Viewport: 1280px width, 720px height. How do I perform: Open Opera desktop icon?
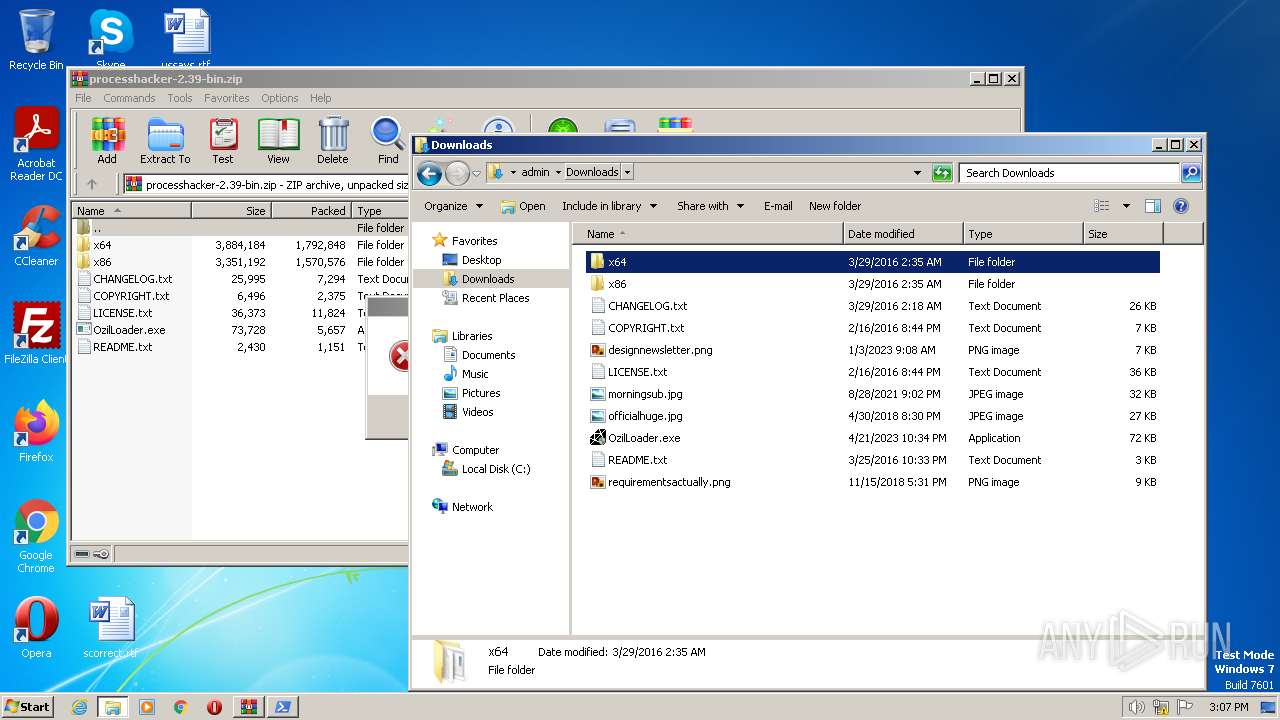(x=36, y=628)
